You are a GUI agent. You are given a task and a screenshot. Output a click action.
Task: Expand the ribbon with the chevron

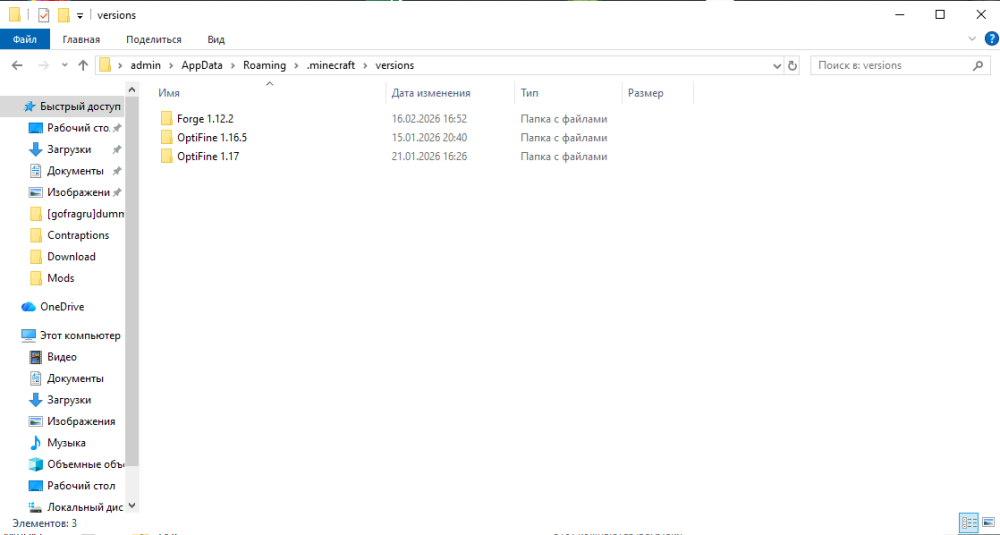pos(972,39)
